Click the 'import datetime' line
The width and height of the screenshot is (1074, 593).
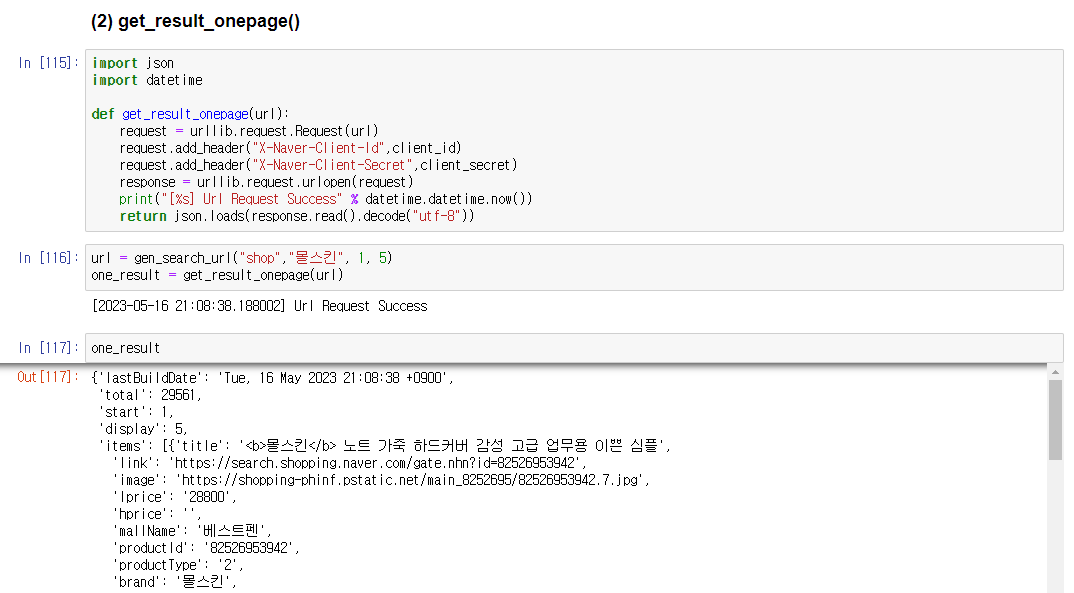pos(147,80)
